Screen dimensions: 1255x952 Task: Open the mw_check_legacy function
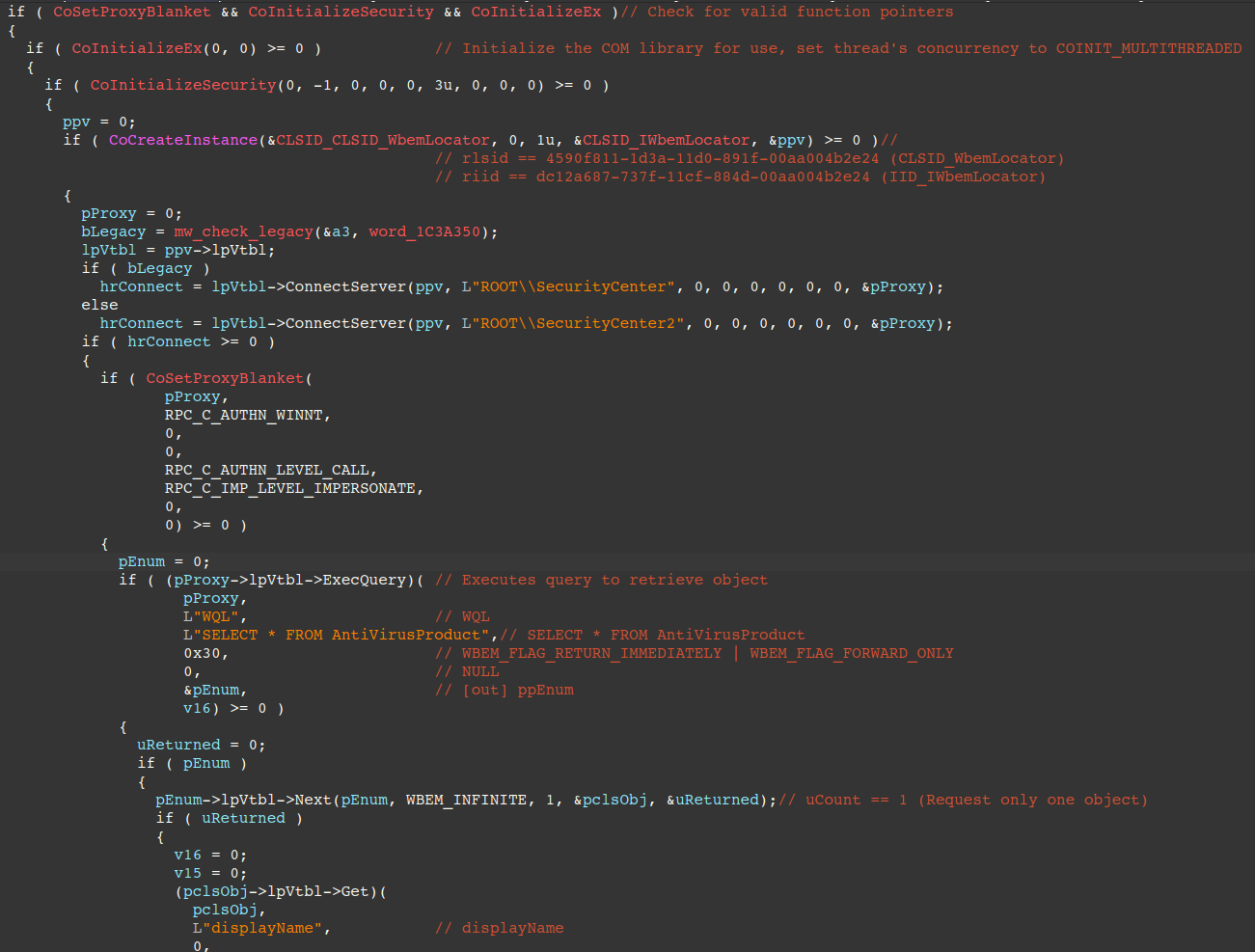pos(243,231)
